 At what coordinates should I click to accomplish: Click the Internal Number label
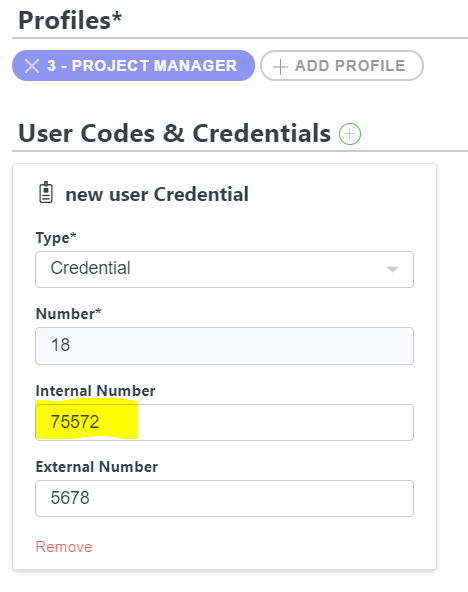pyautogui.click(x=95, y=391)
